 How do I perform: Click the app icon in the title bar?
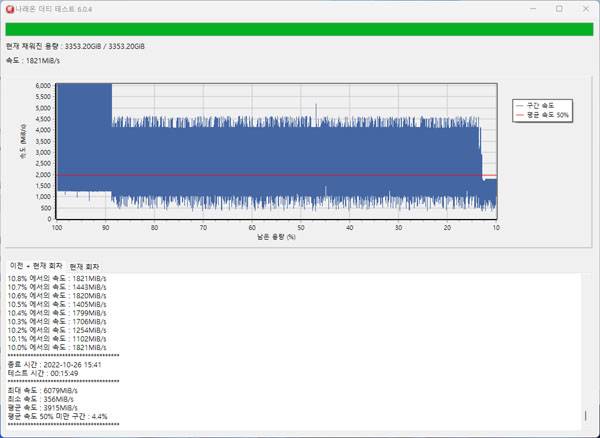(9, 8)
